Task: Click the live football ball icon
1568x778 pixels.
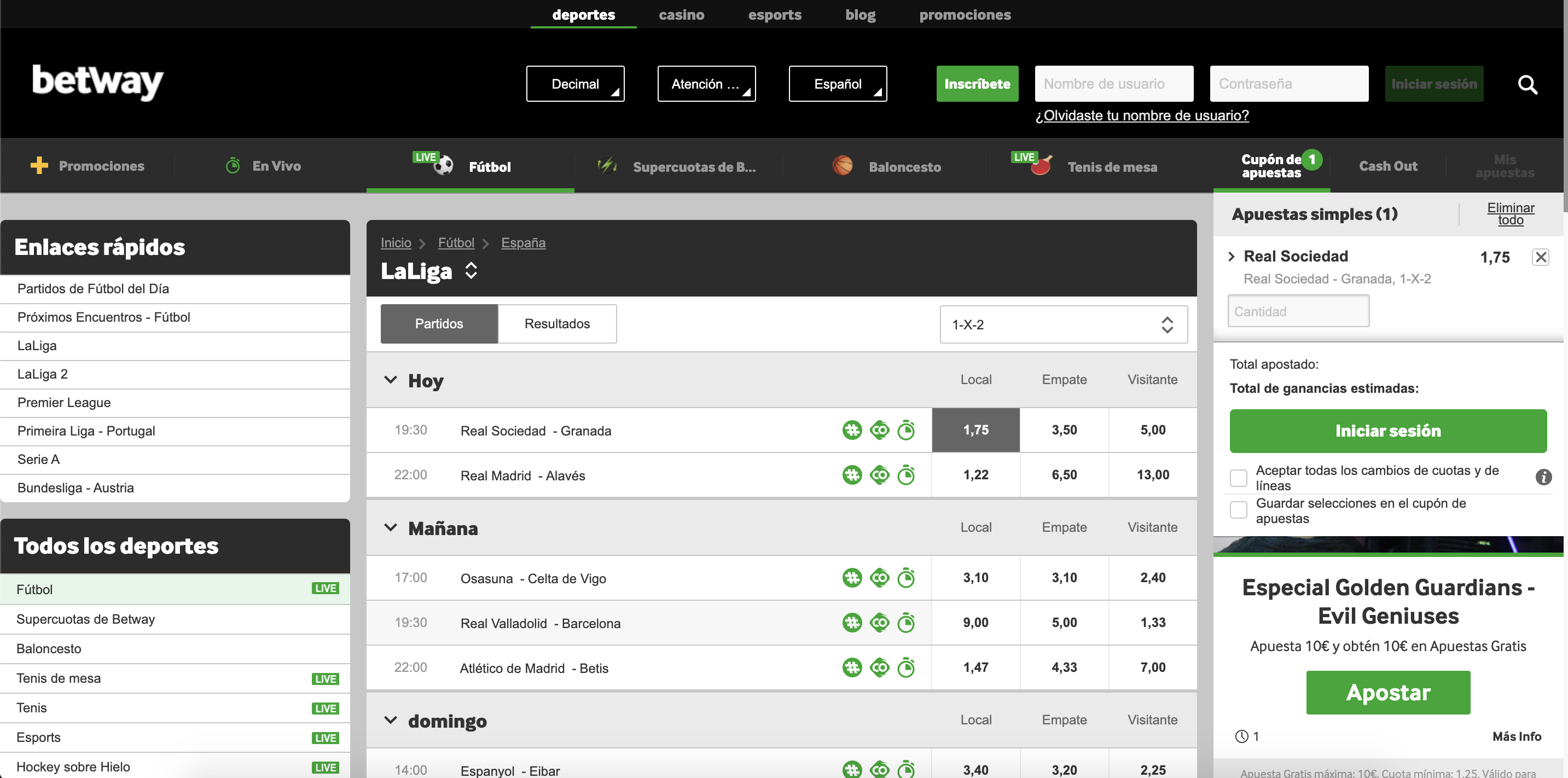Action: [x=443, y=166]
